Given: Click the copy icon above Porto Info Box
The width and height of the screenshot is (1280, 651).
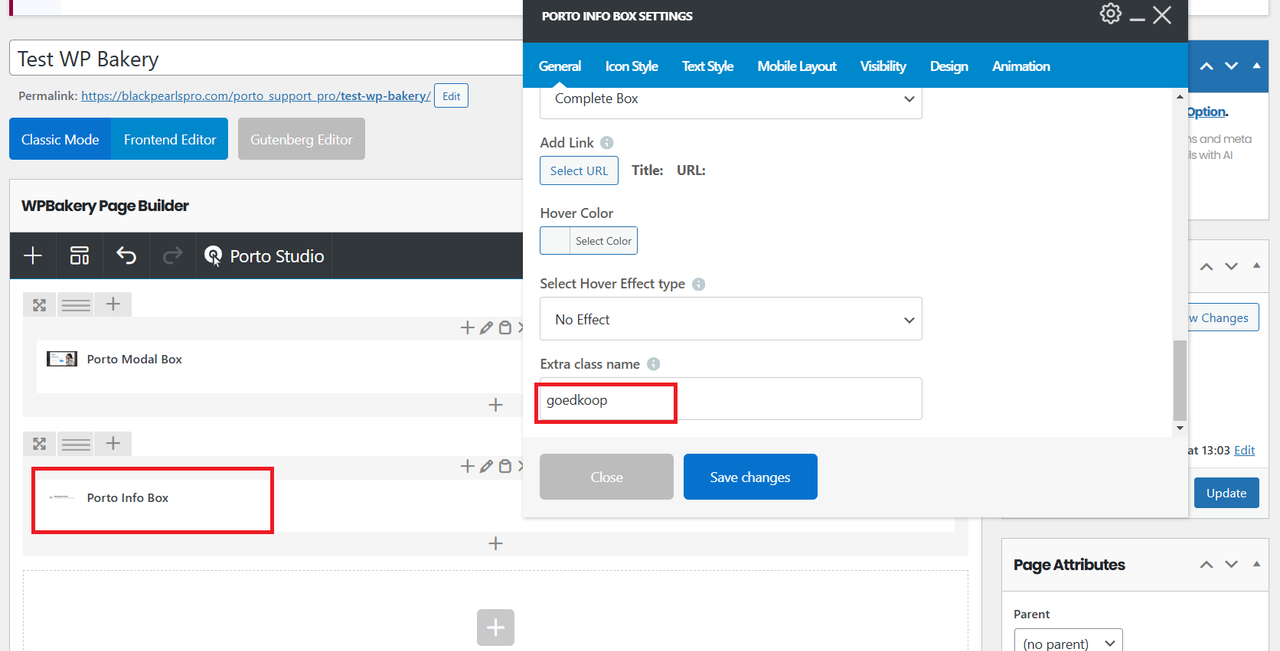Looking at the screenshot, I should click(x=505, y=466).
